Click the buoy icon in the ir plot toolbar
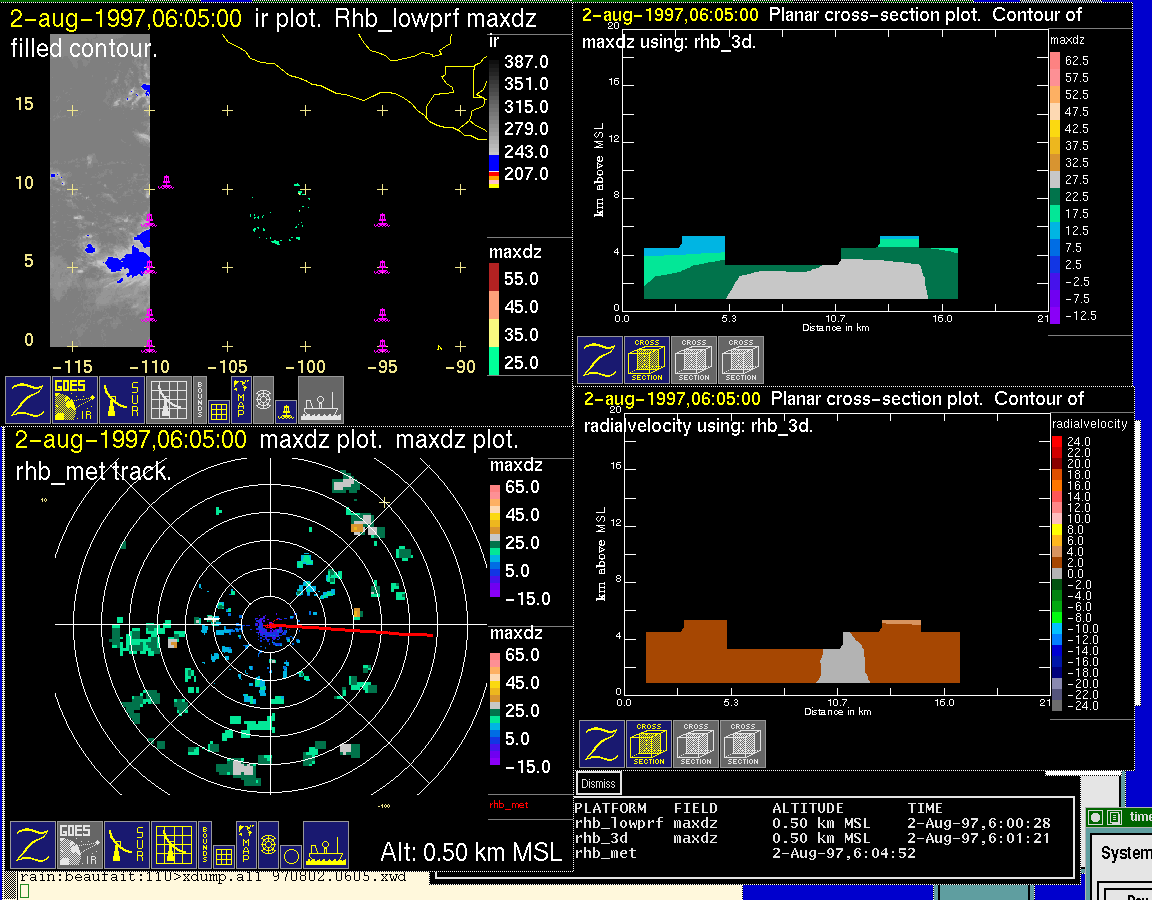 pos(284,410)
